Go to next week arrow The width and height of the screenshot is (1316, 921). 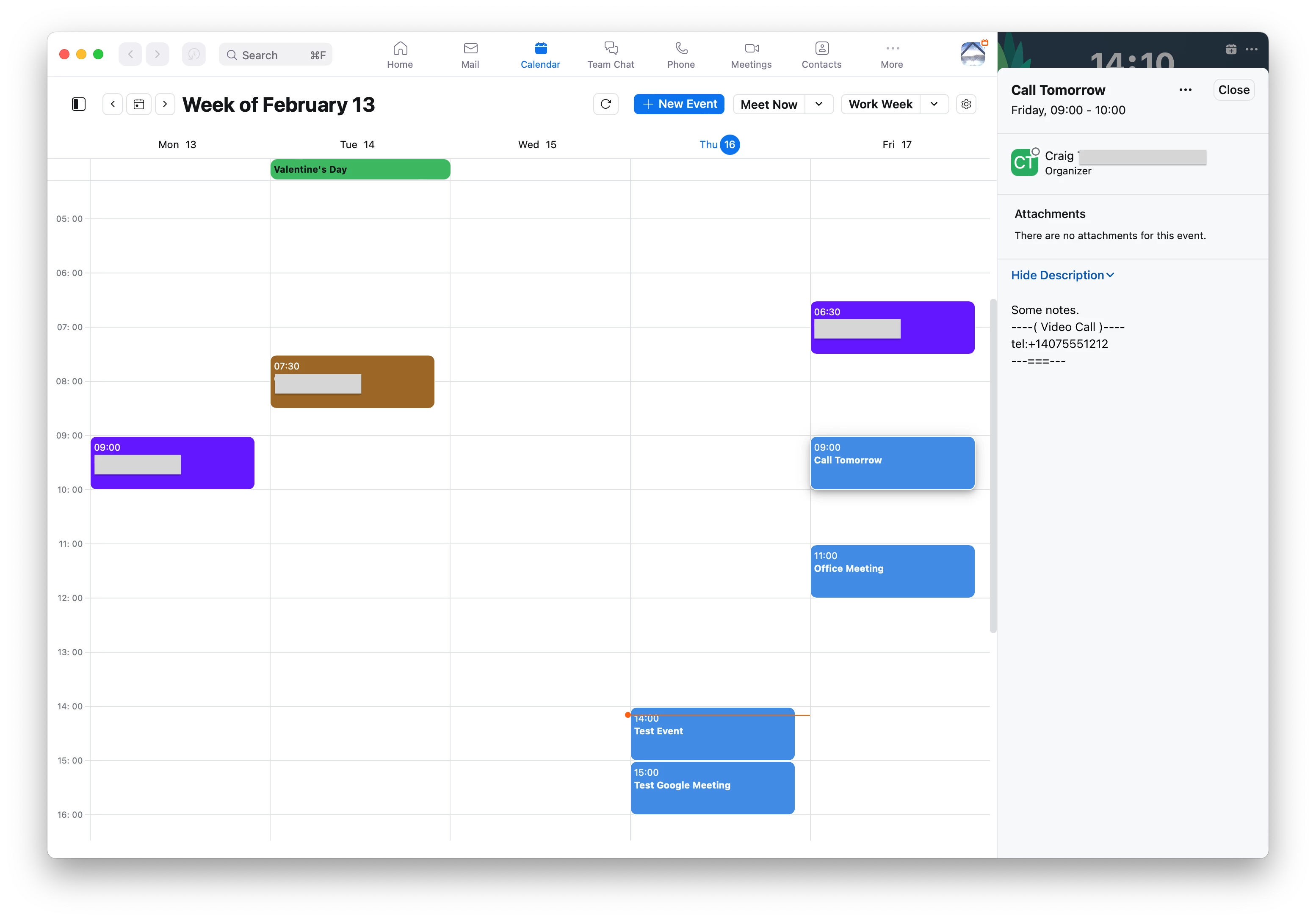(x=165, y=104)
